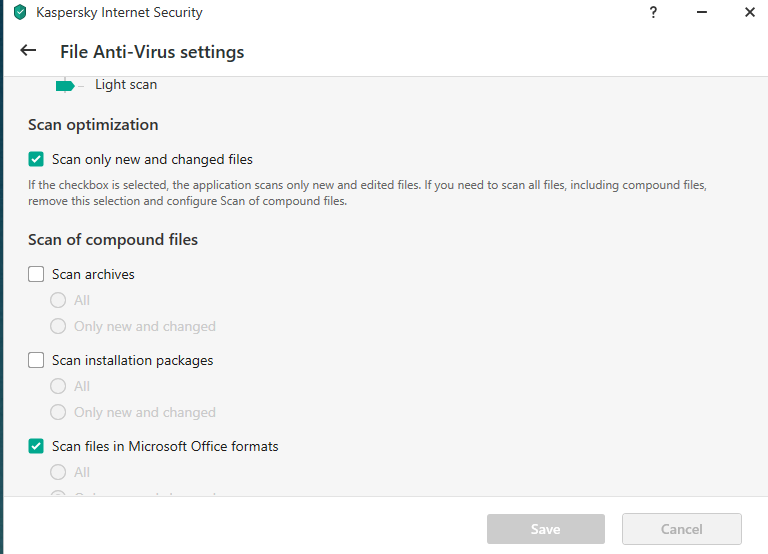The image size is (768, 554).
Task: Enable the Scan archives checkbox
Action: tap(36, 274)
